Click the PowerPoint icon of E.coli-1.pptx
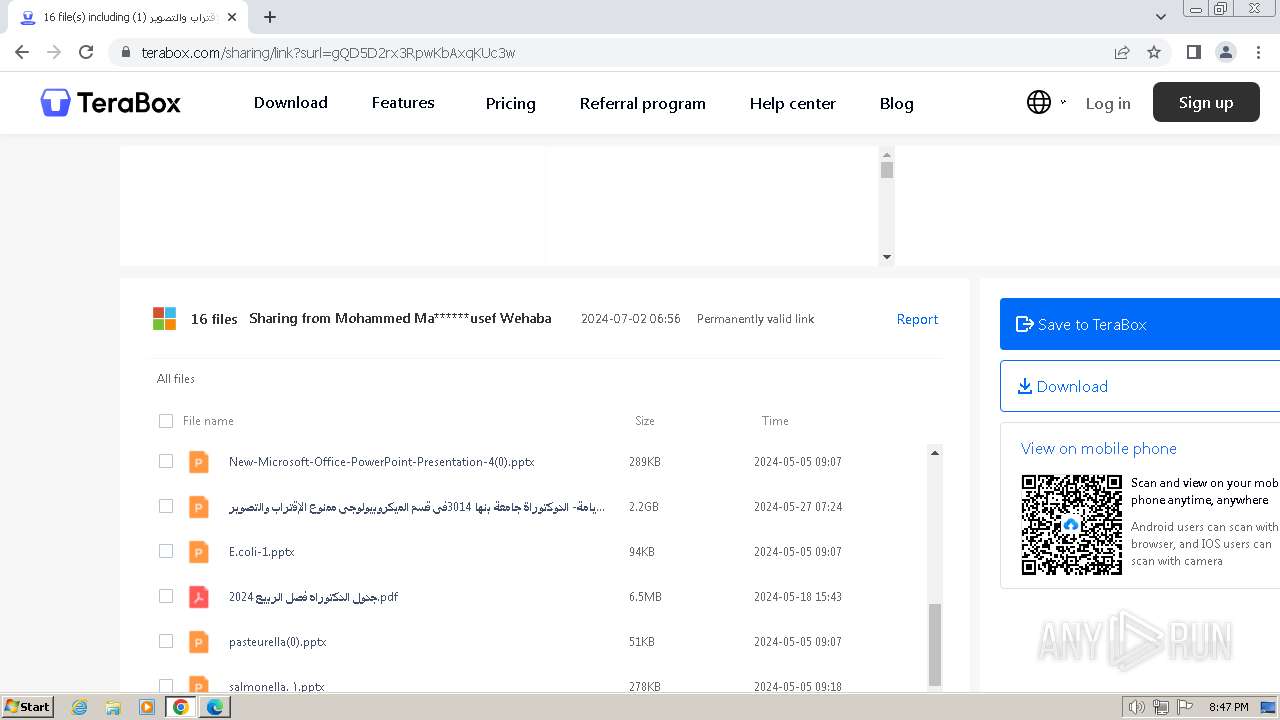This screenshot has height=720, width=1280. pyautogui.click(x=199, y=552)
